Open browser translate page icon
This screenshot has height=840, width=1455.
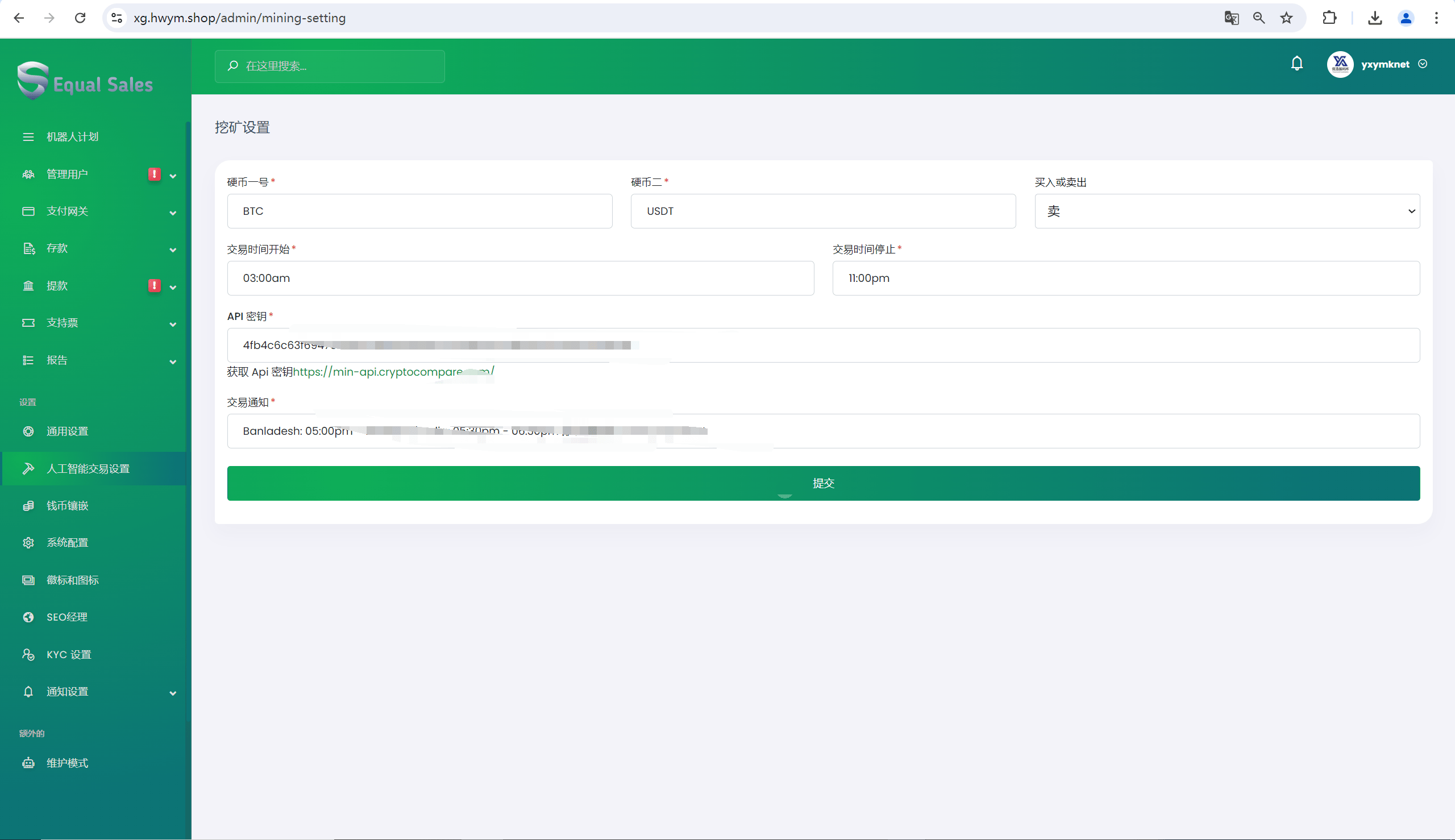pyautogui.click(x=1231, y=18)
